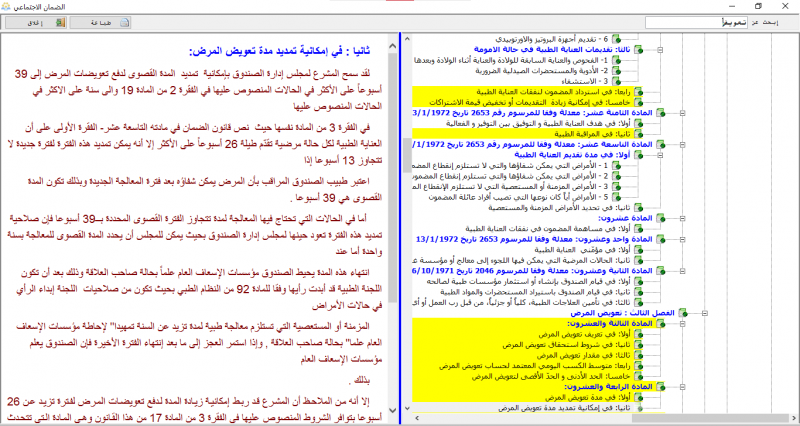
Task: Collapse 'الفصل الثالث : تعويض المرض' chapter
Action: click(705, 313)
